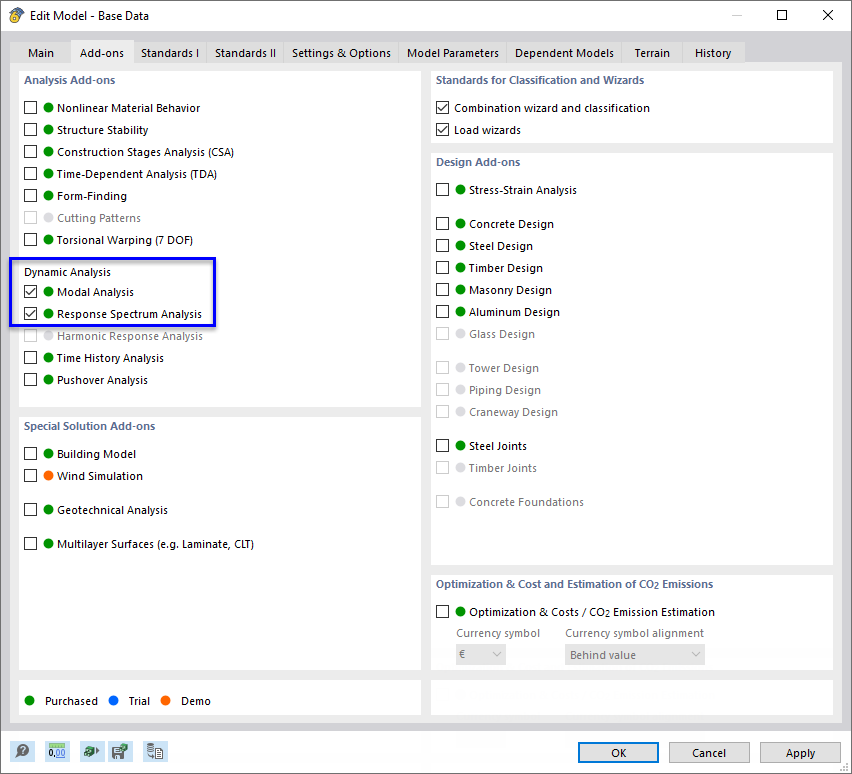This screenshot has width=852, height=774.
Task: Tick Aluminum Design checkbox
Action: click(442, 312)
